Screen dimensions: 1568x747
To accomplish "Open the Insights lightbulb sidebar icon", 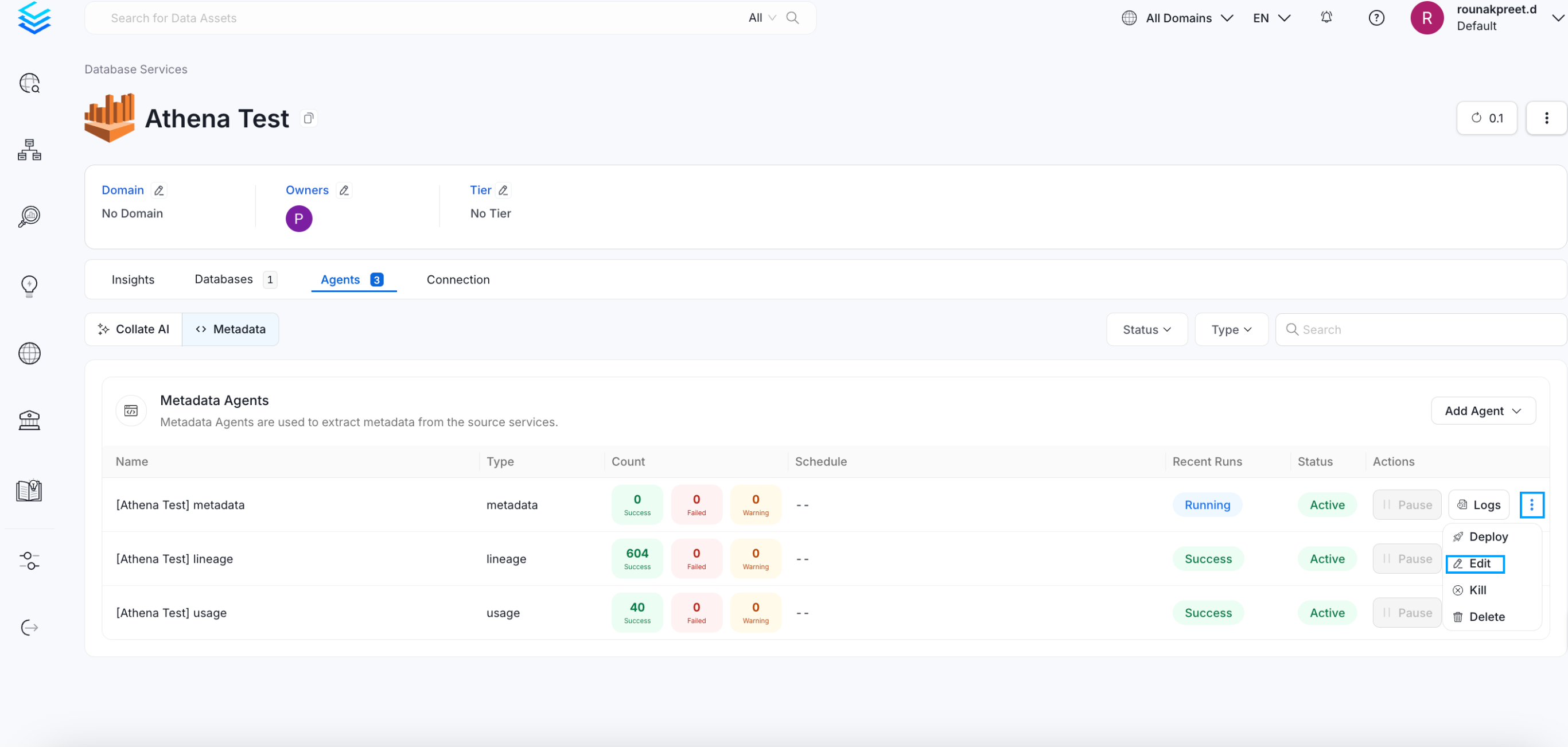I will pyautogui.click(x=29, y=285).
